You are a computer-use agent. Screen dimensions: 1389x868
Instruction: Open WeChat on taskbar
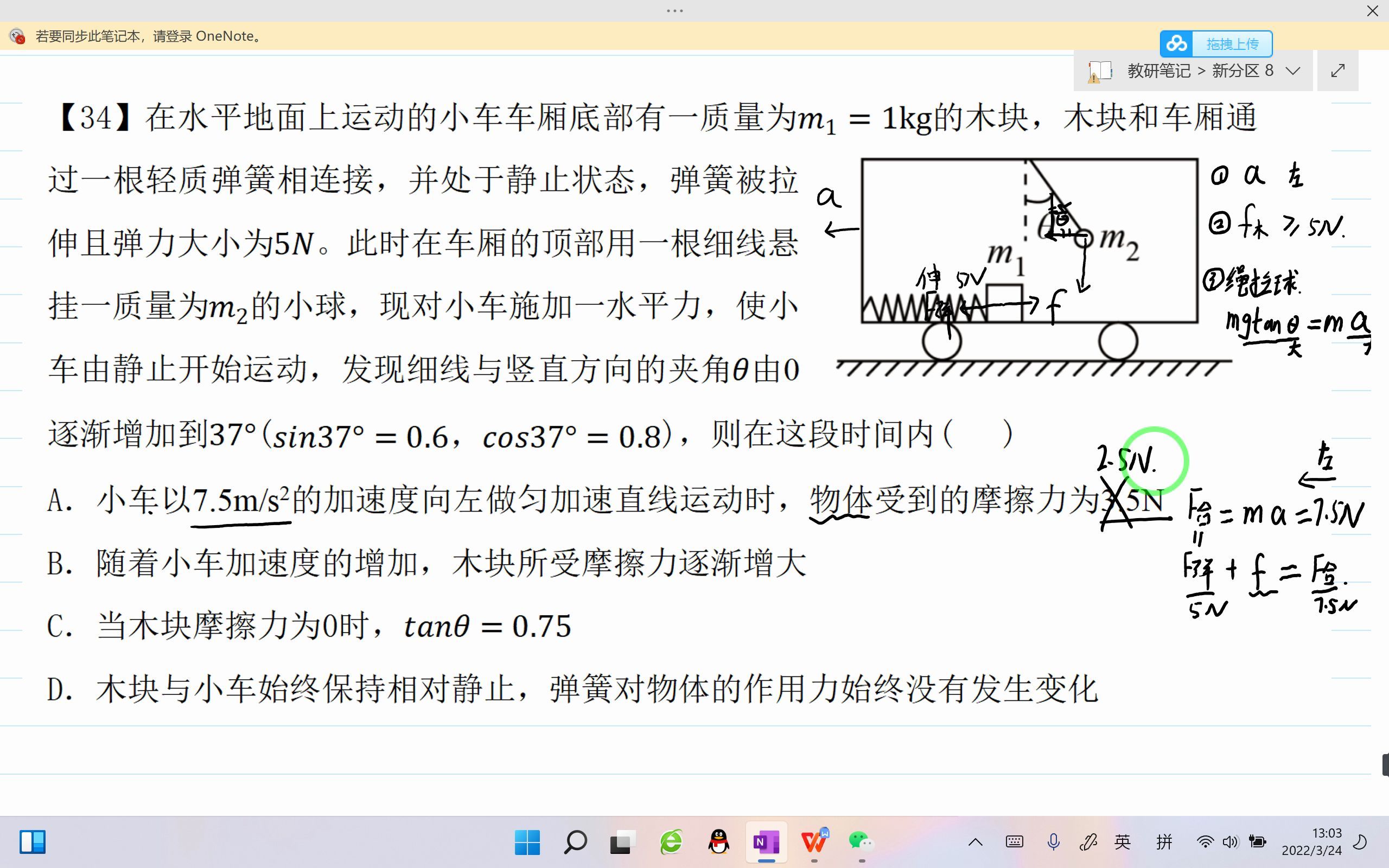click(x=862, y=841)
